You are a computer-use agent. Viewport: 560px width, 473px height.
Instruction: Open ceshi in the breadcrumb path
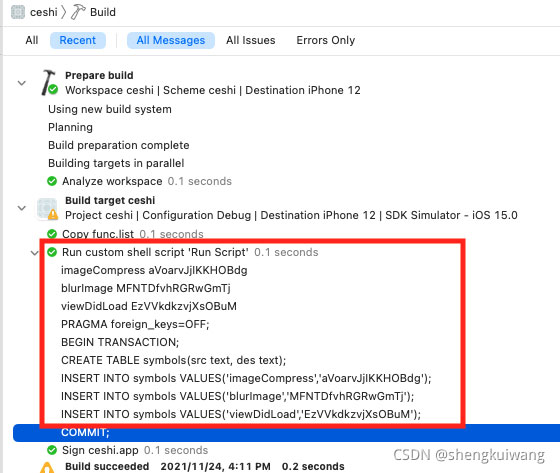pos(44,12)
